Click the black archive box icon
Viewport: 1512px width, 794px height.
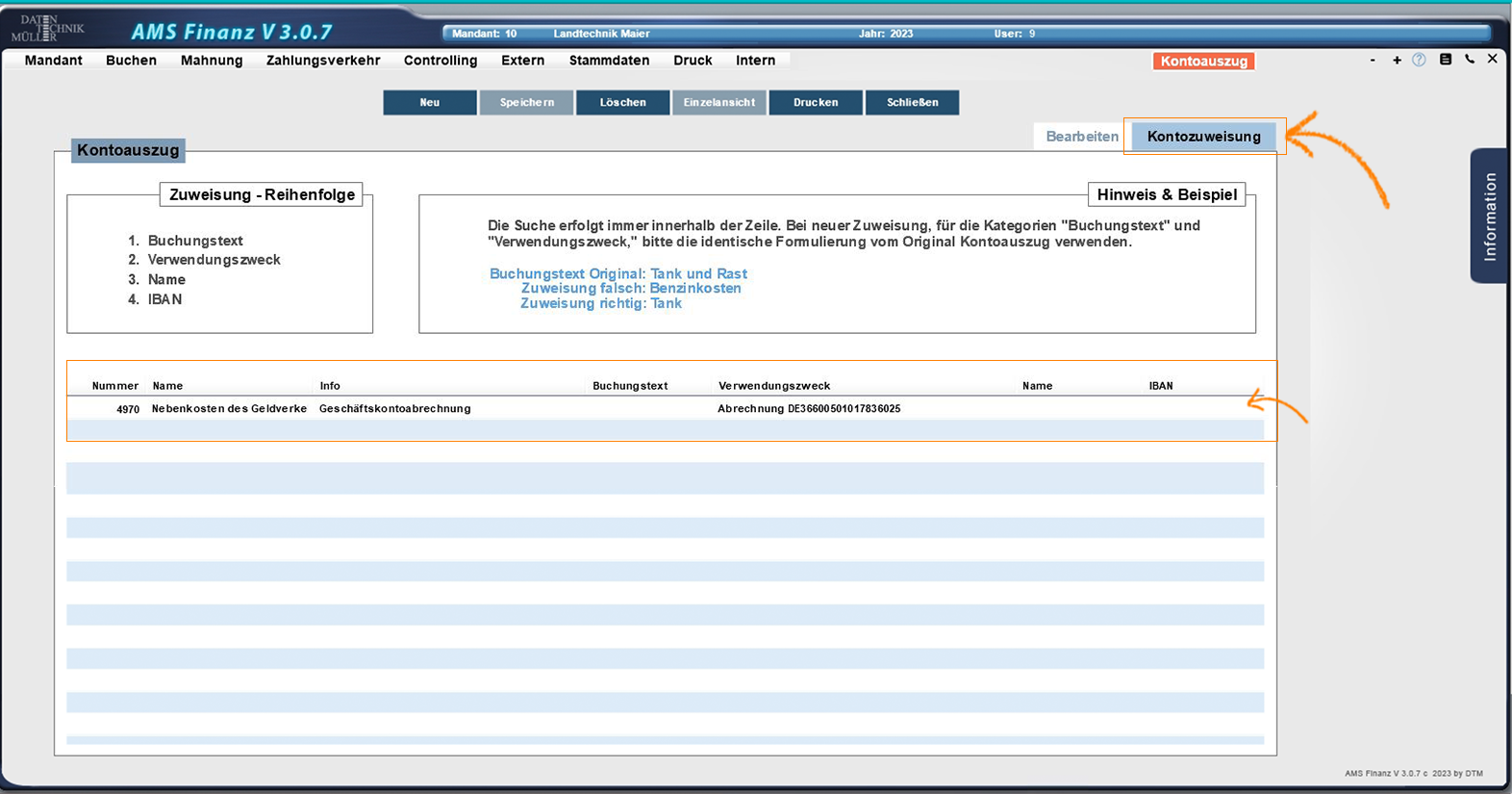[1445, 59]
